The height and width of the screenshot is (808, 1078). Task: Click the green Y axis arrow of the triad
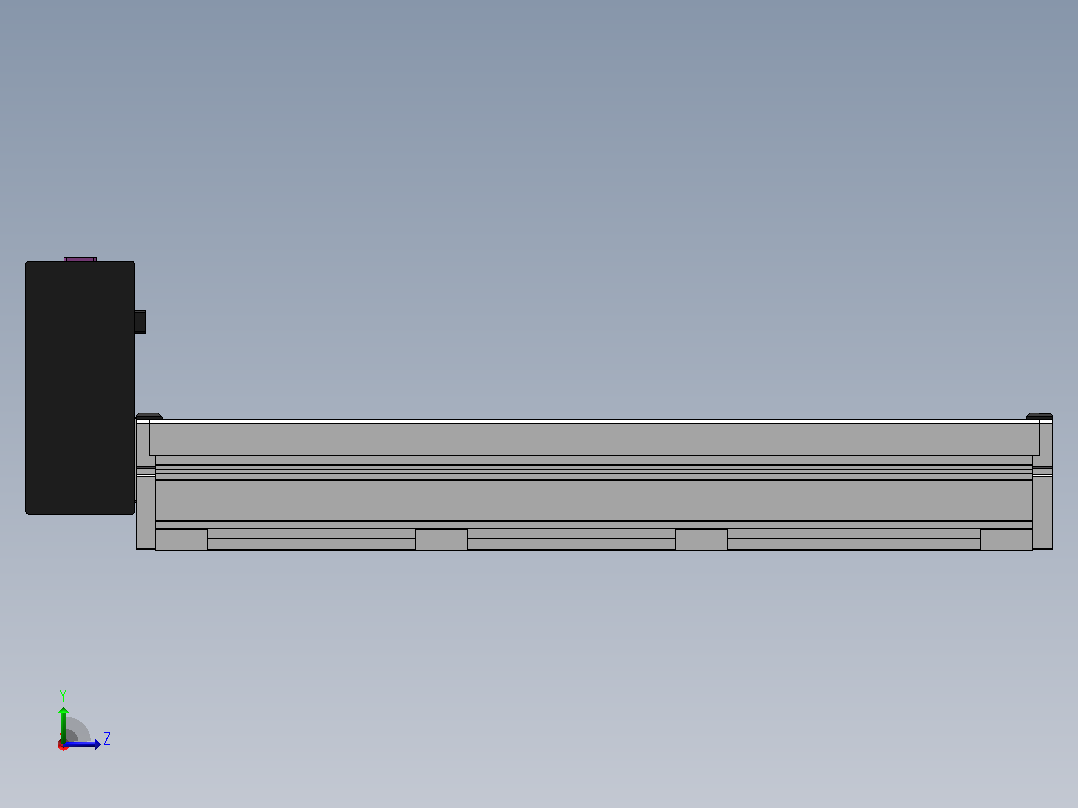[x=63, y=724]
